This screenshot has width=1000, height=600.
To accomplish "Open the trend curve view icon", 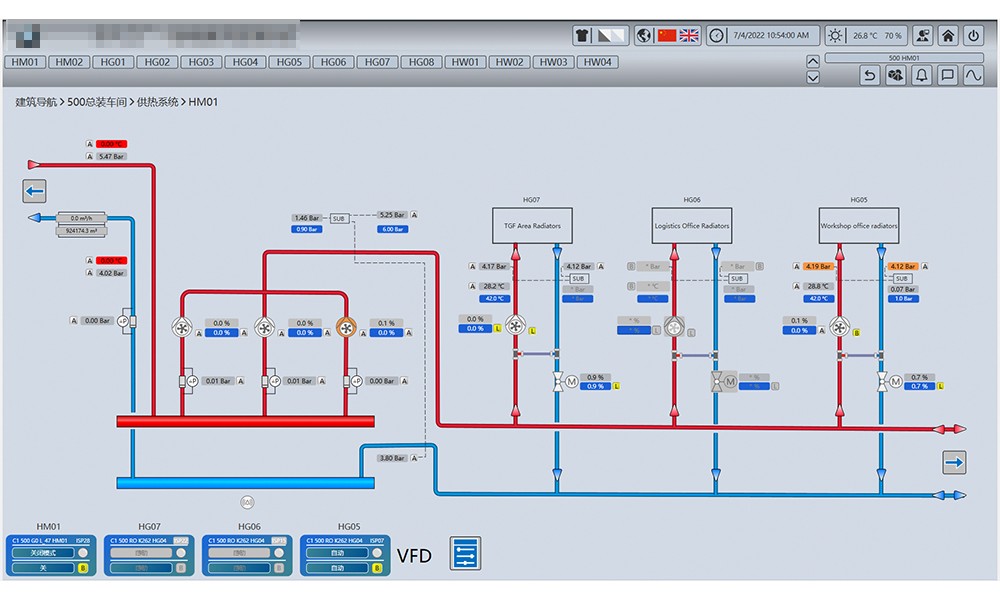I will pyautogui.click(x=973, y=75).
